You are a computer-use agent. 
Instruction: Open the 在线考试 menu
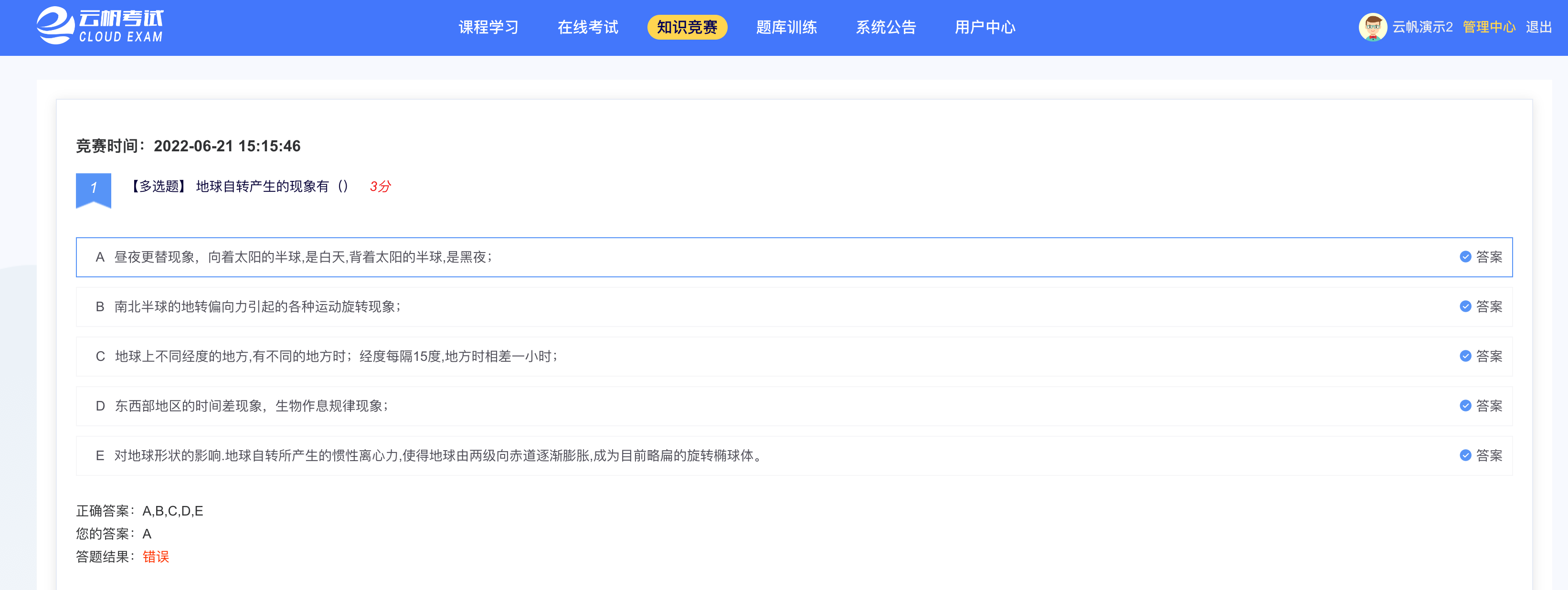pyautogui.click(x=587, y=27)
